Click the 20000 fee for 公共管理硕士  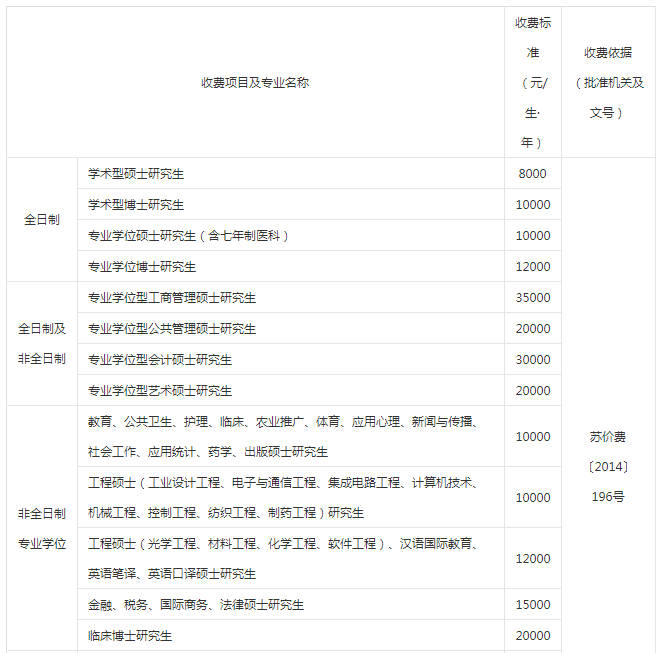pos(533,328)
